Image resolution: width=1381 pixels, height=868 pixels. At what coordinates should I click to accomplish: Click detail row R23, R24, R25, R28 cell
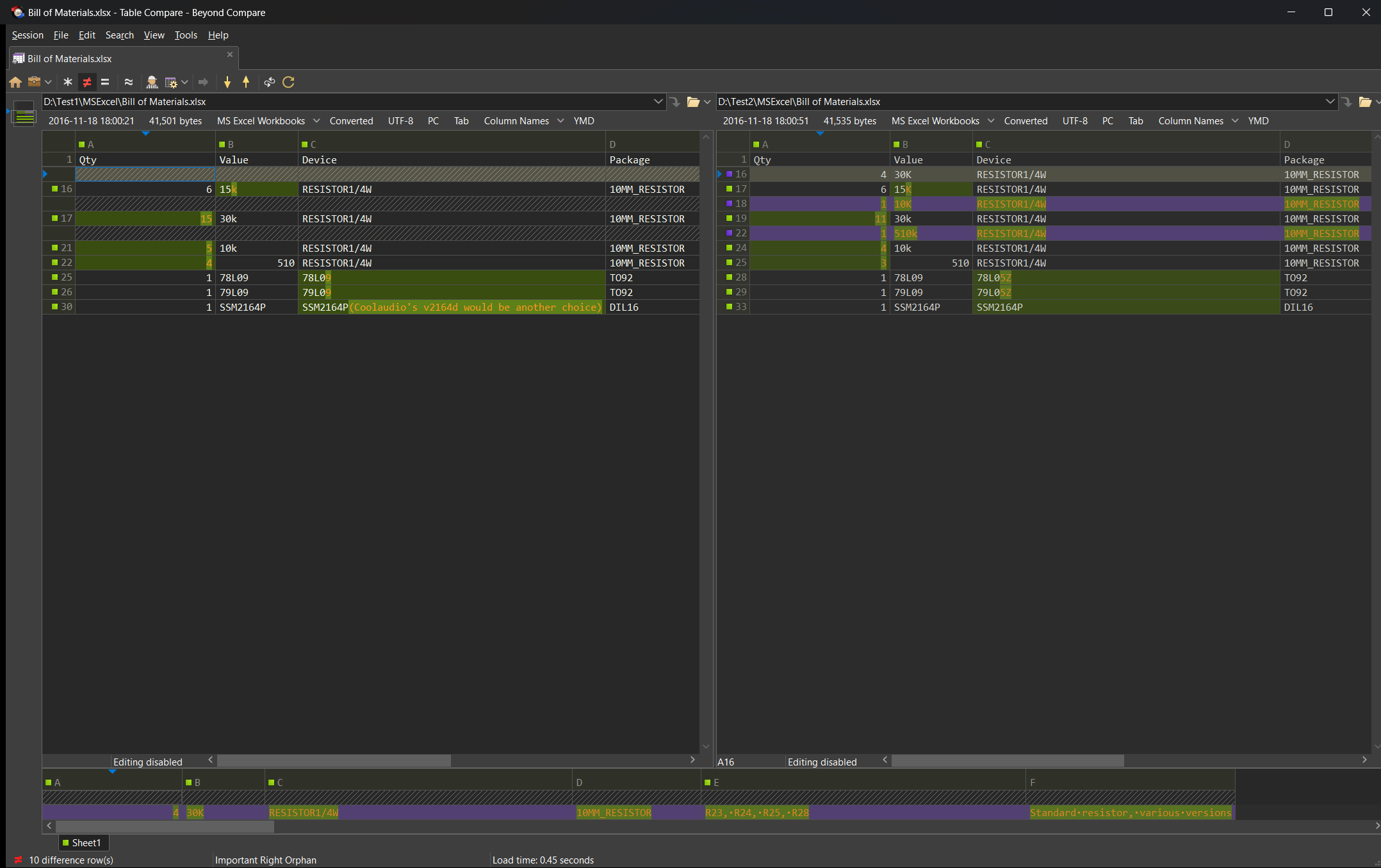click(x=863, y=813)
